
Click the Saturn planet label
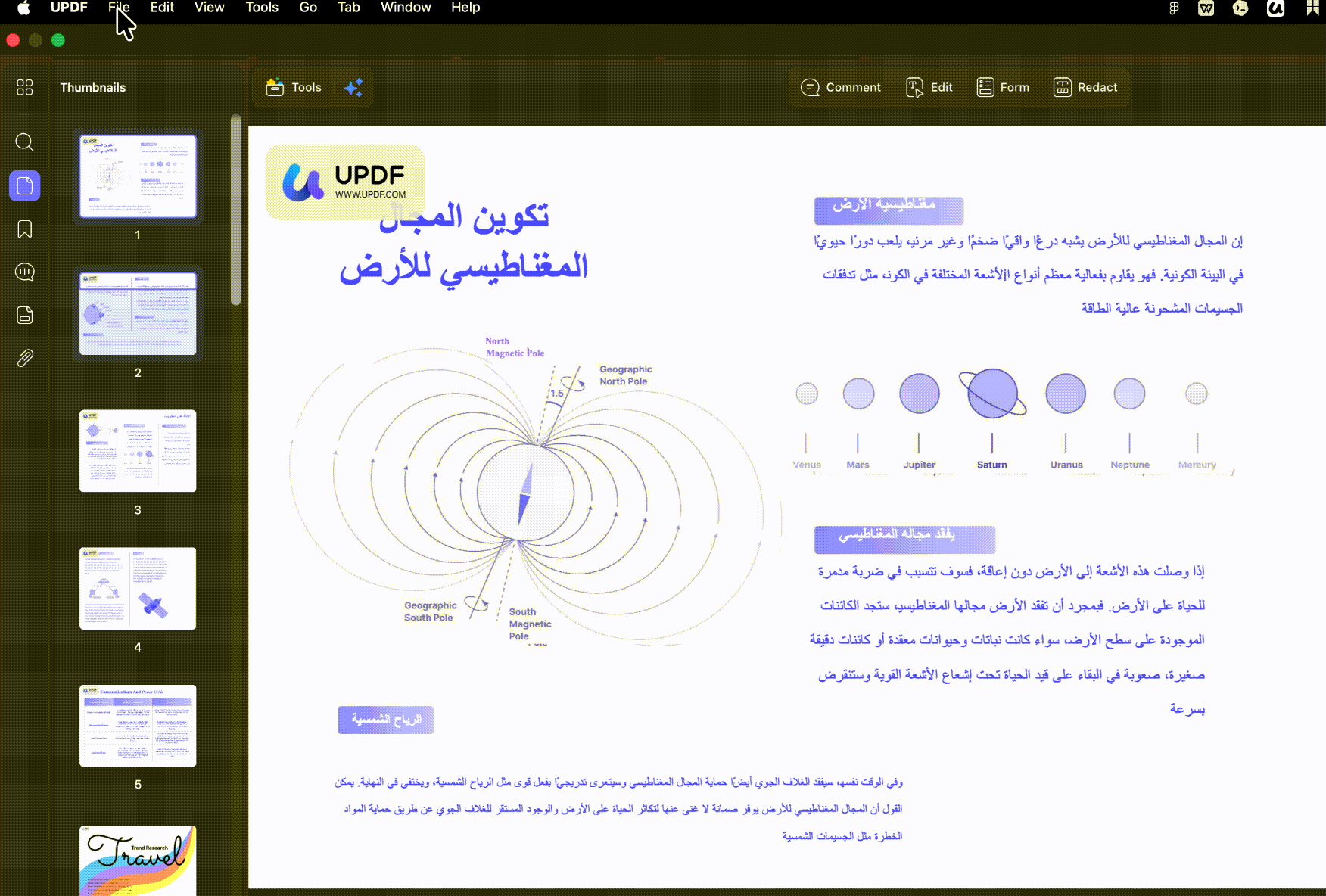[991, 465]
